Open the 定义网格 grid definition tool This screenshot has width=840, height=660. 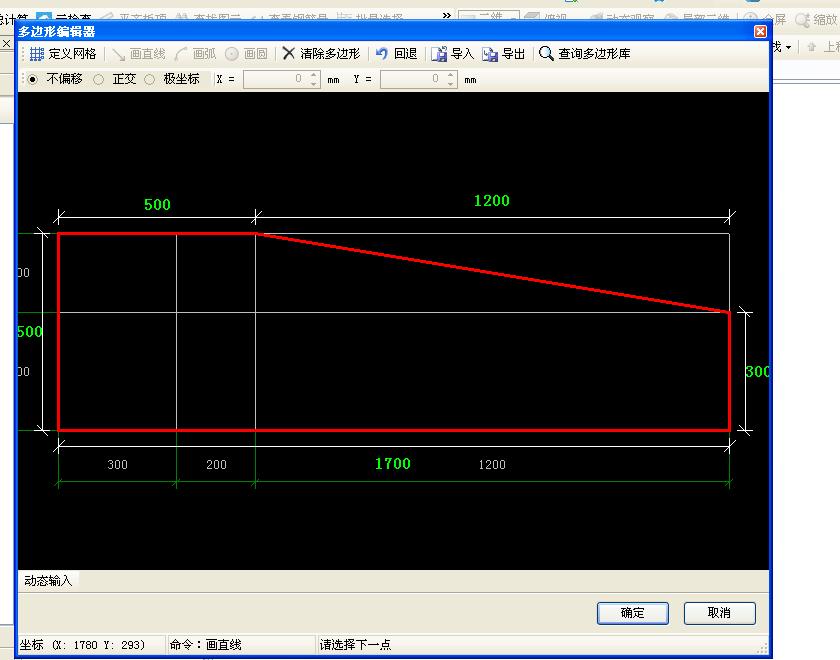click(63, 54)
